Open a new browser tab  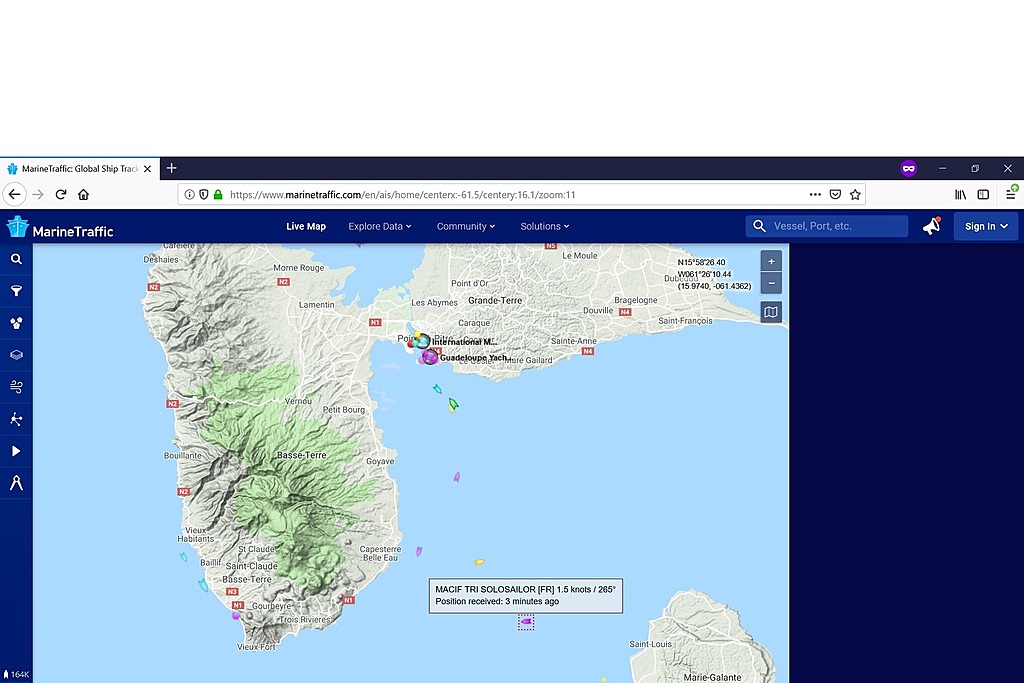172,168
